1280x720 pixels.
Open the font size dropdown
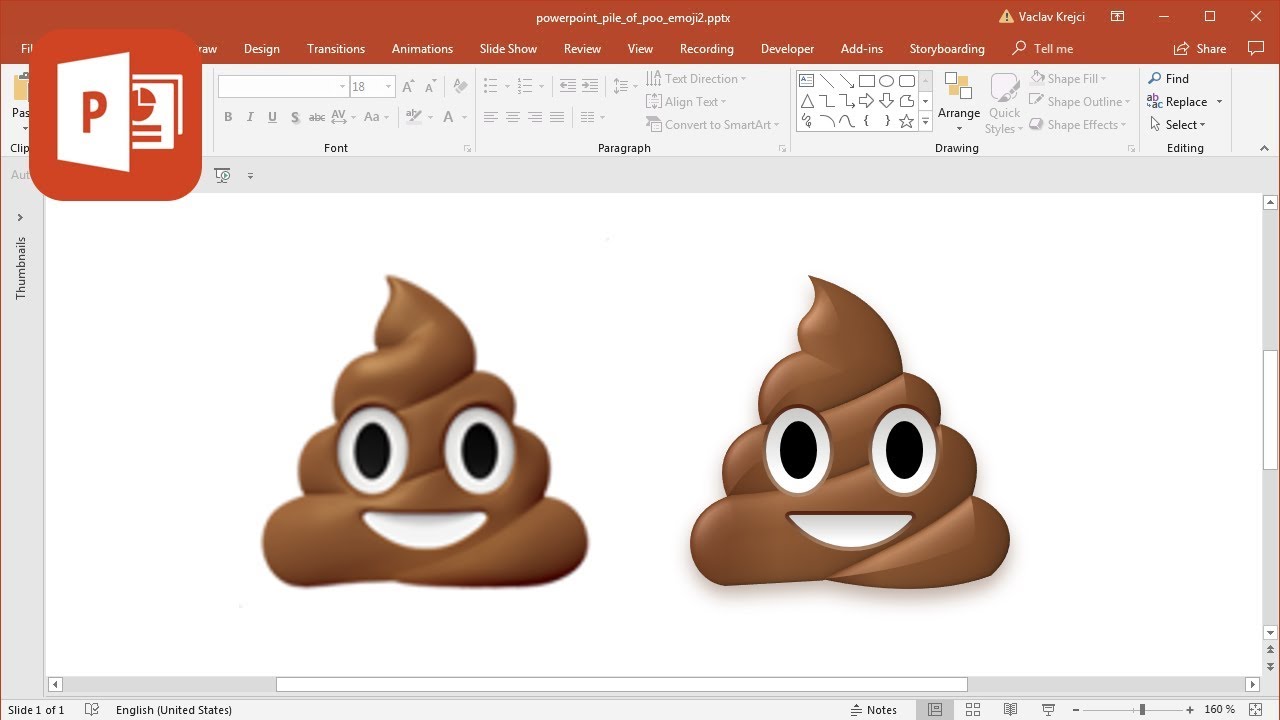pos(389,86)
